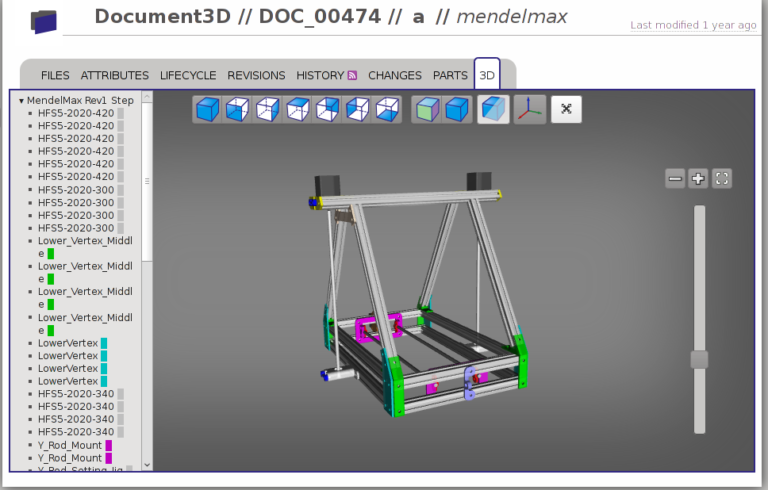Select the MendelMax Rev1 Step label
Viewport: 768px width, 490px height.
tap(80, 100)
